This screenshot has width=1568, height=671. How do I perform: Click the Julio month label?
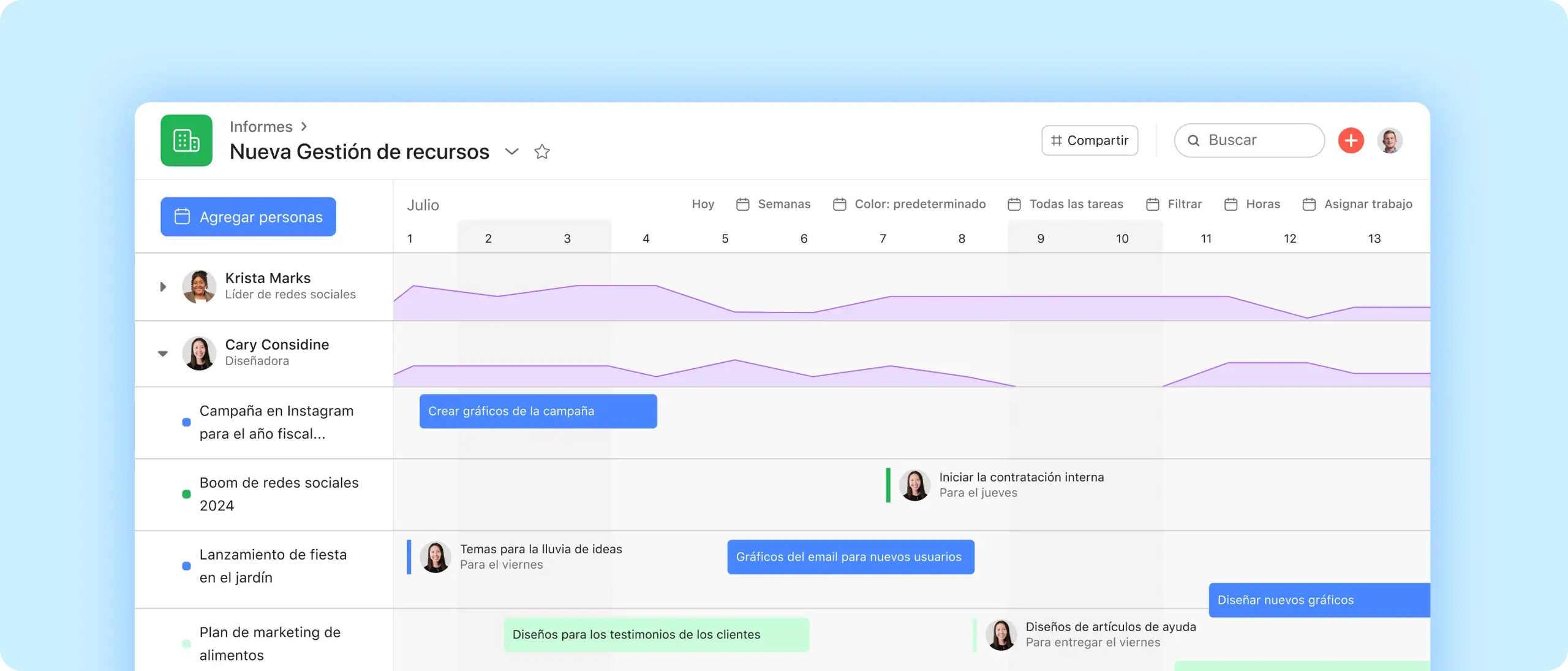(423, 205)
